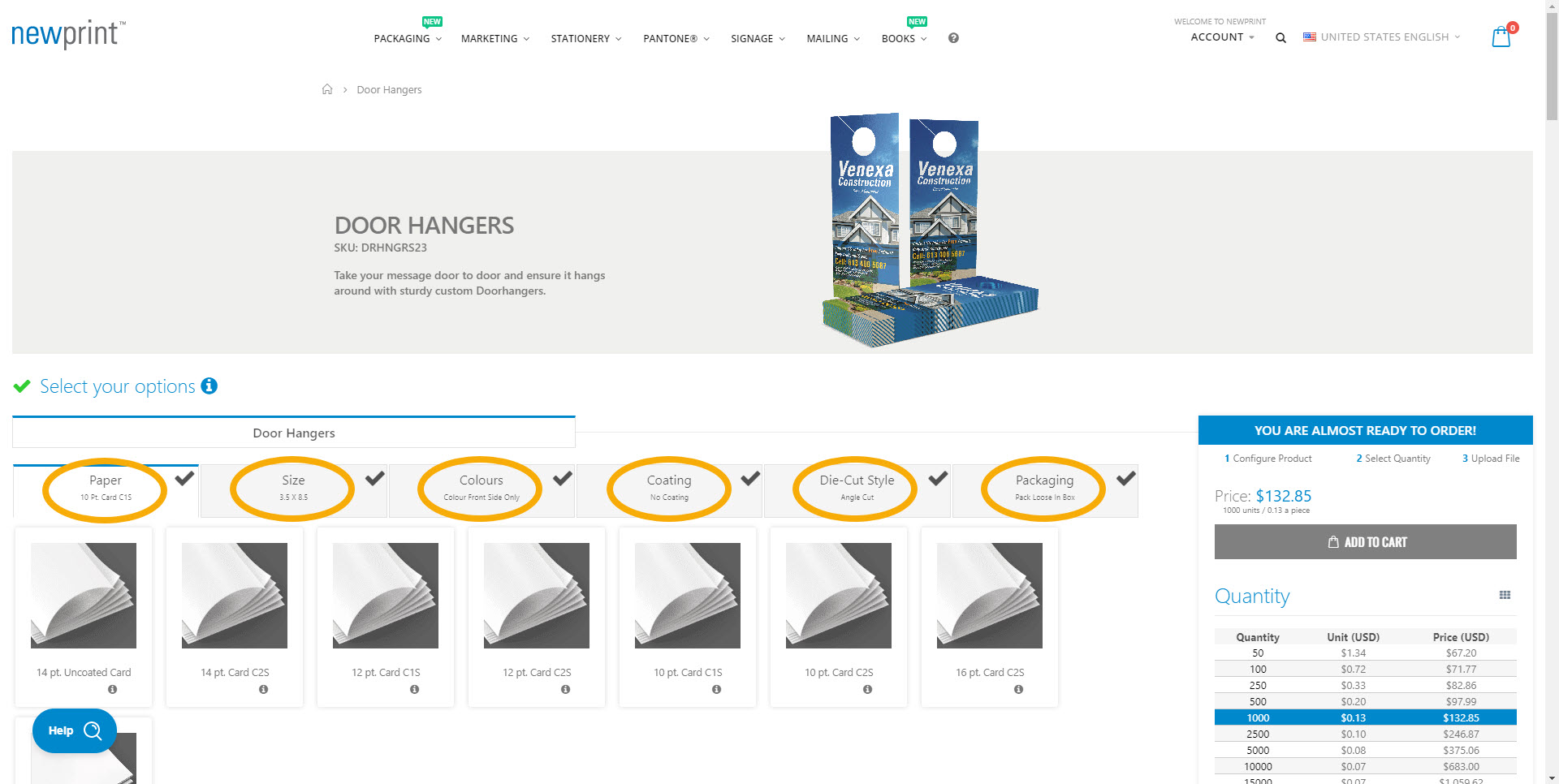This screenshot has width=1559, height=784.
Task: Select the Paper option tab
Action: pos(106,490)
